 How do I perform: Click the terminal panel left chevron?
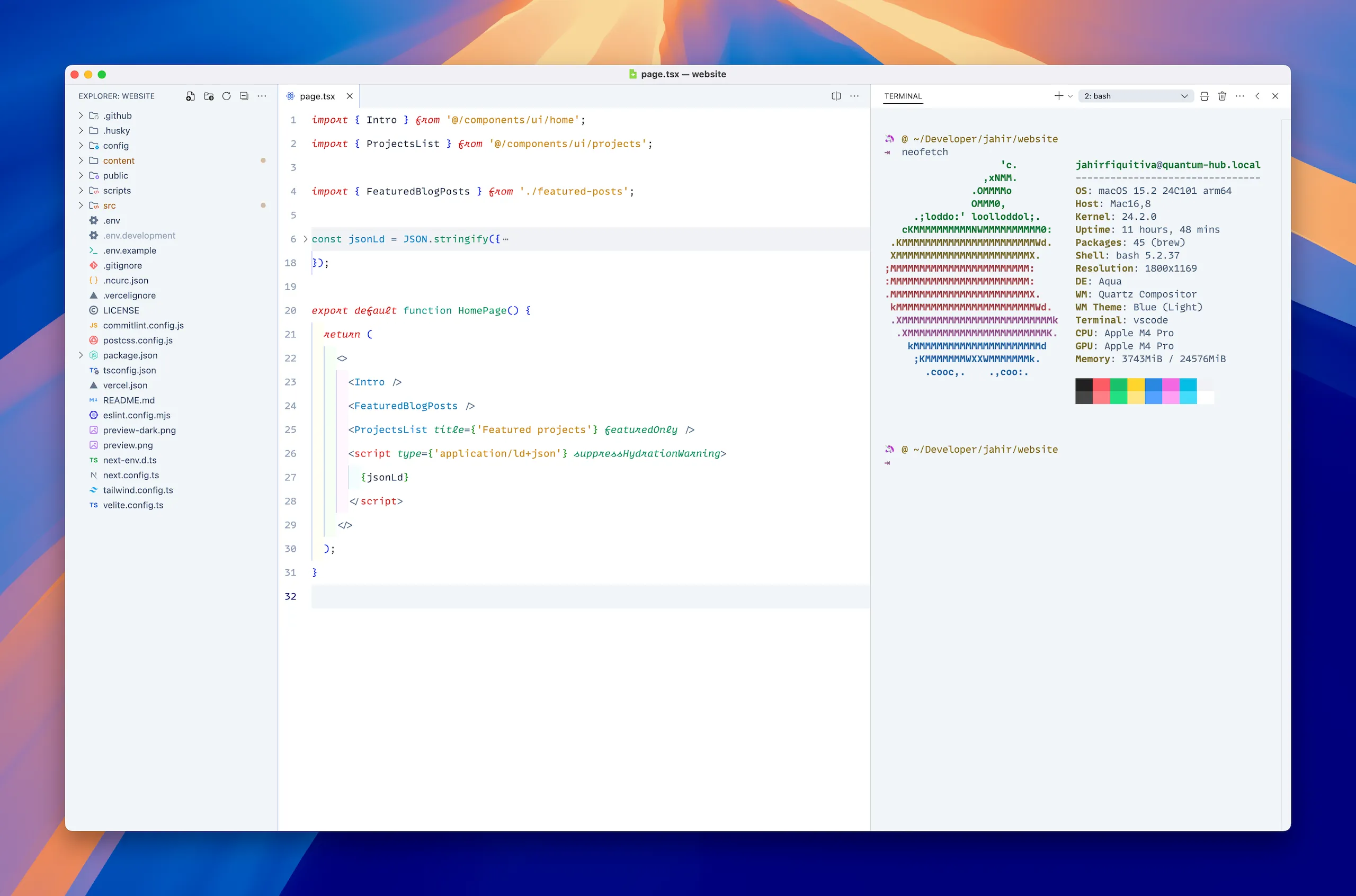pyautogui.click(x=1257, y=96)
